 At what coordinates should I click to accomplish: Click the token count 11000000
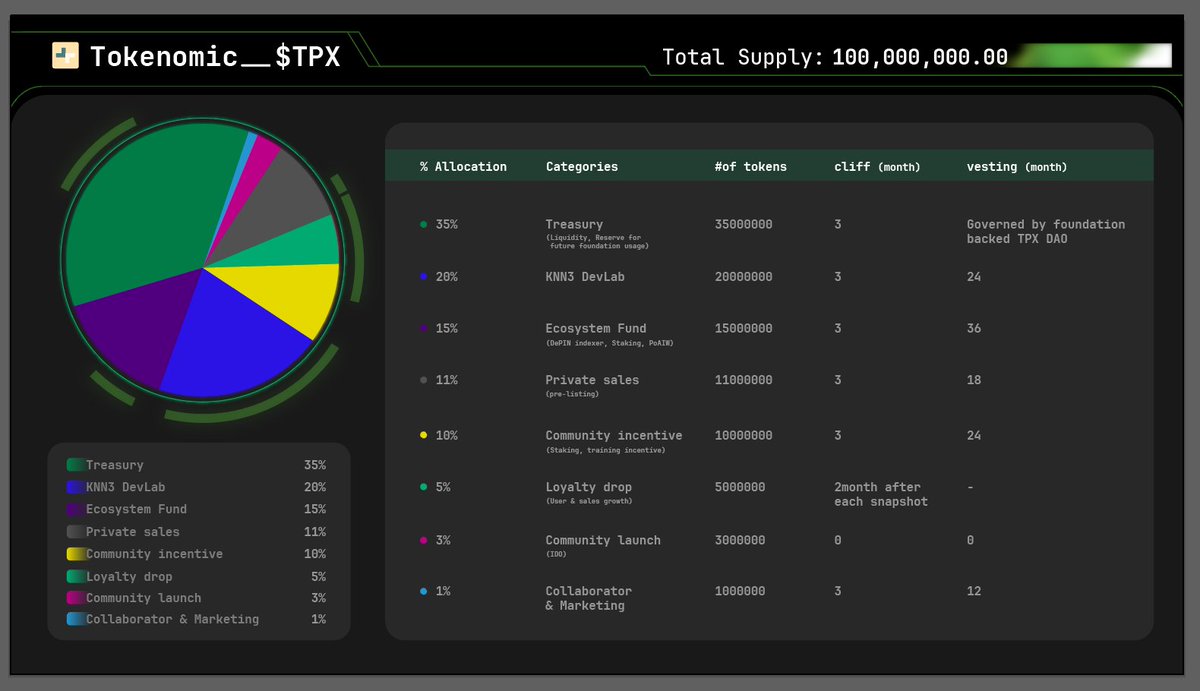tap(744, 380)
